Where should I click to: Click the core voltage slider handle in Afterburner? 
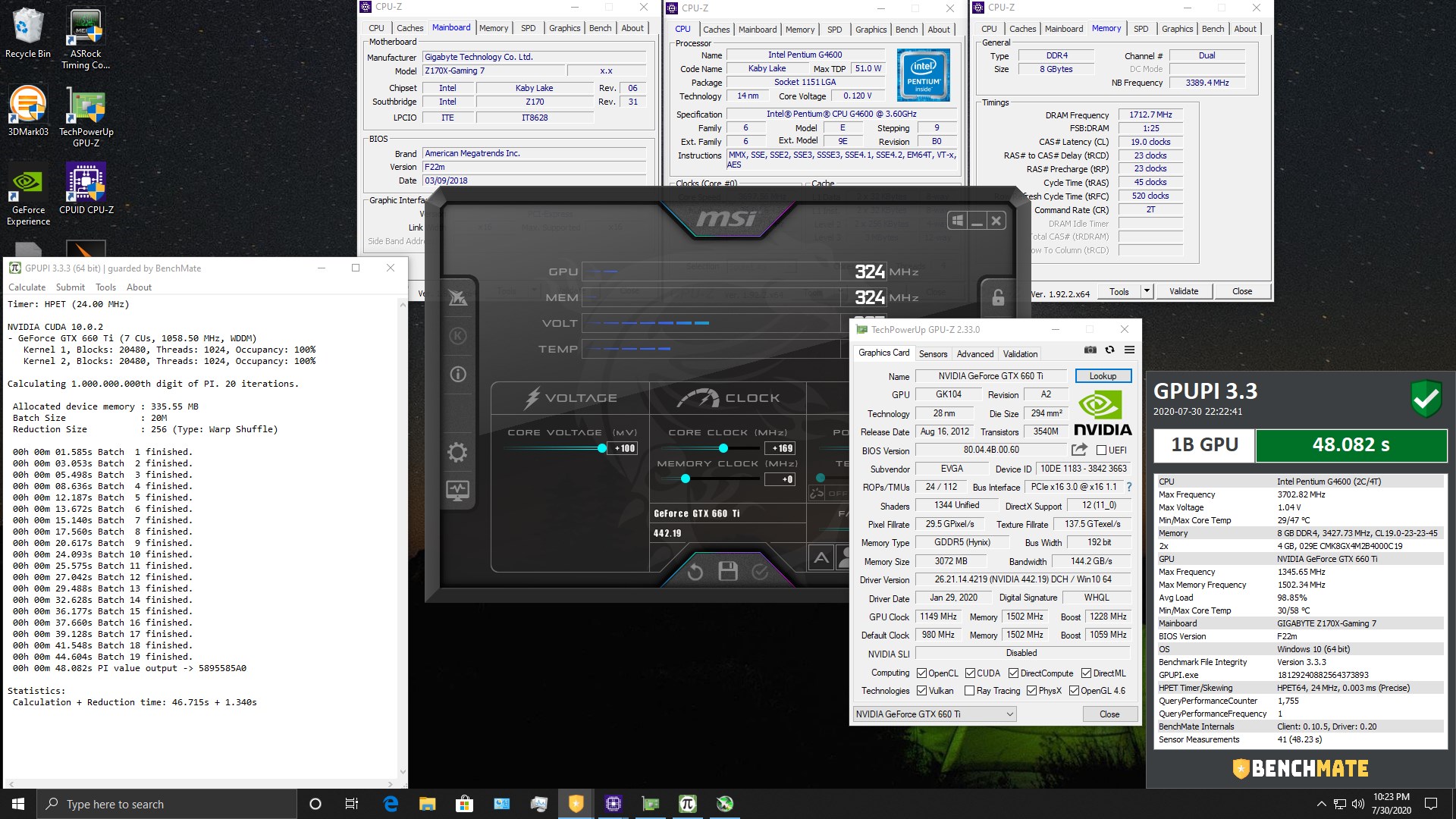(x=602, y=448)
